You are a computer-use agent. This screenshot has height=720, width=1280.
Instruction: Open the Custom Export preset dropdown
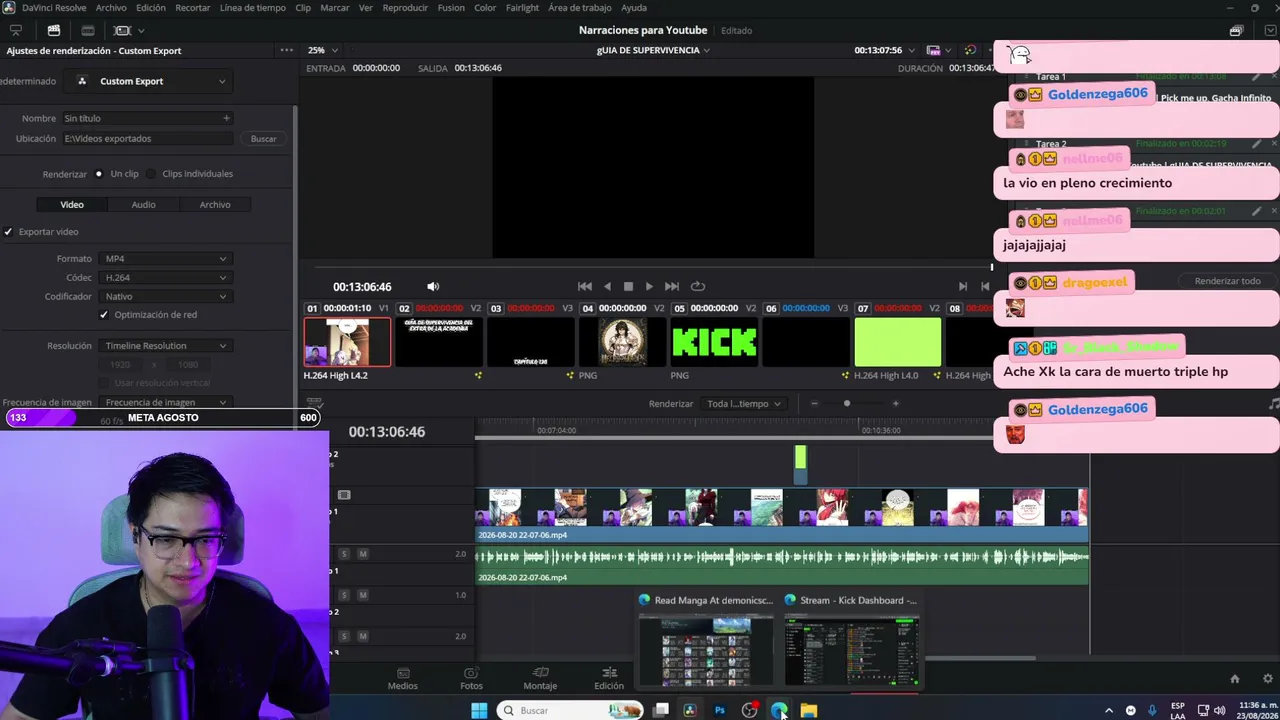(x=149, y=81)
